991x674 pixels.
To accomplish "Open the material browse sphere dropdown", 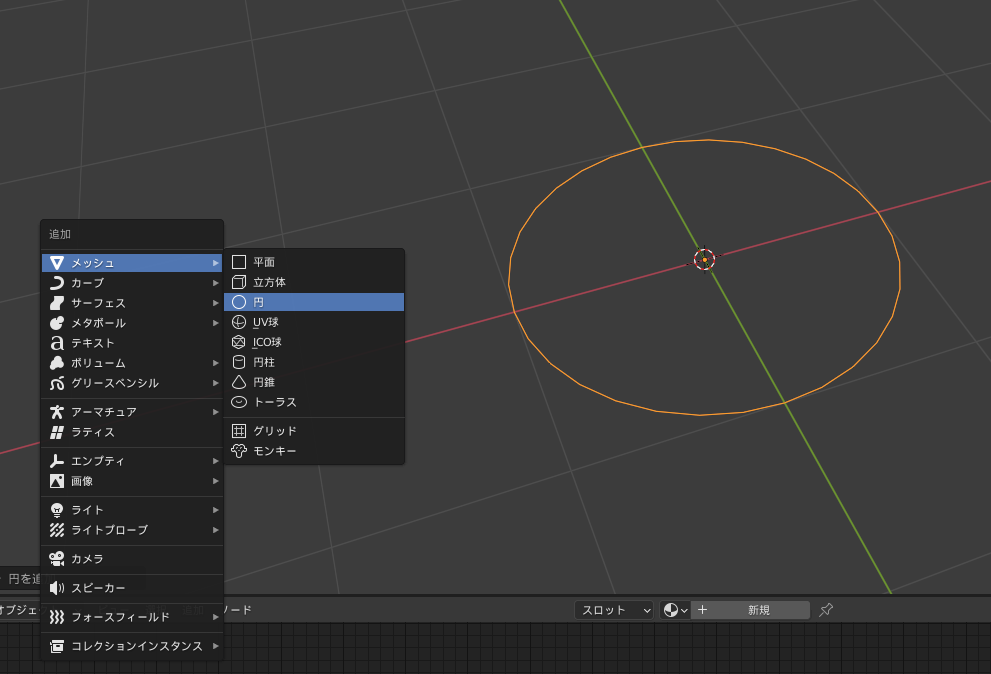I will pos(675,610).
